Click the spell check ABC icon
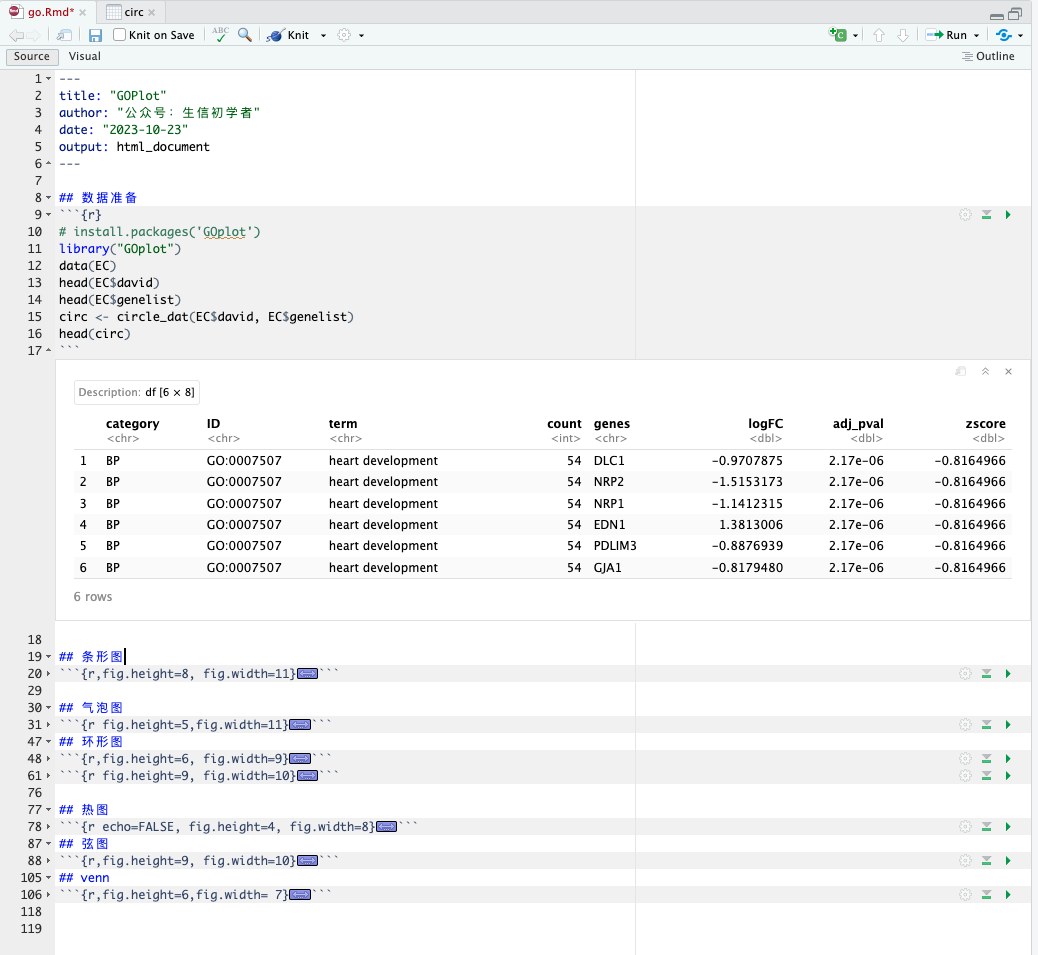 221,35
